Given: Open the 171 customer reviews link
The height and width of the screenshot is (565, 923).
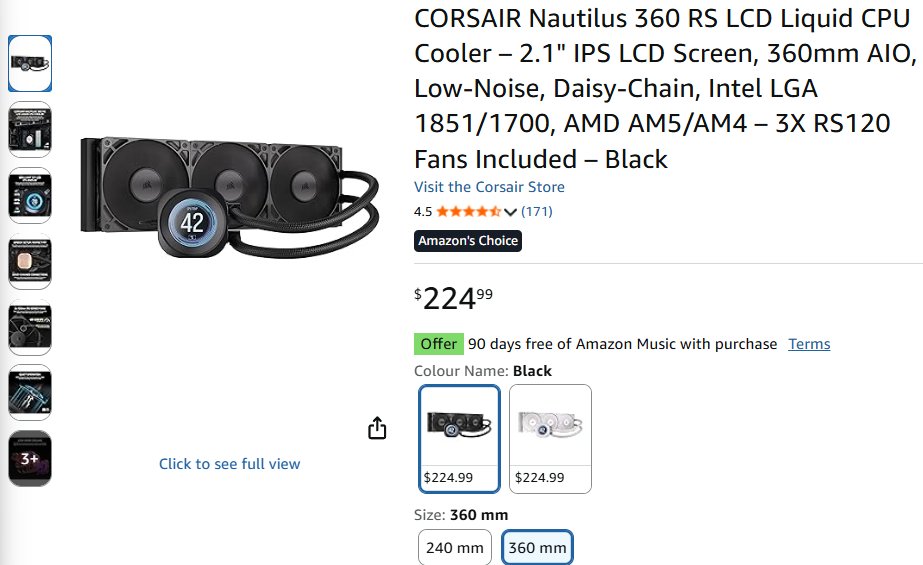Looking at the screenshot, I should [x=537, y=212].
